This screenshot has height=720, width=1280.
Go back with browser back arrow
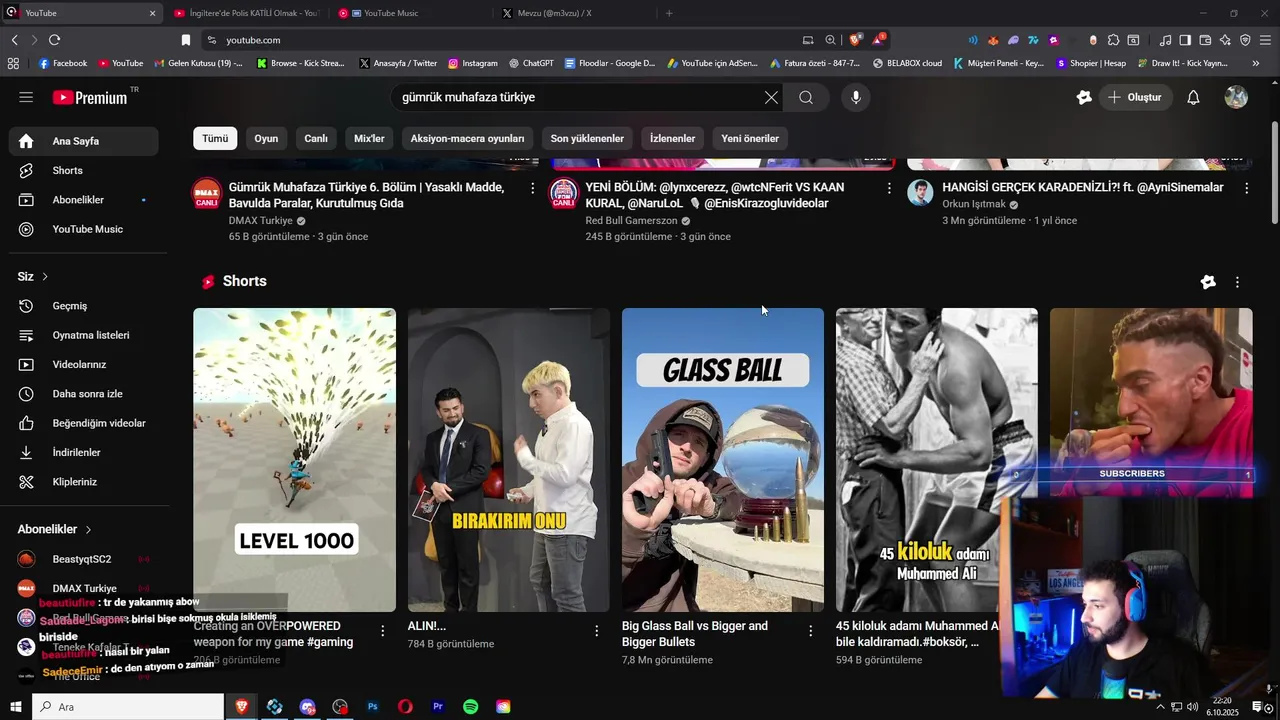pos(14,40)
